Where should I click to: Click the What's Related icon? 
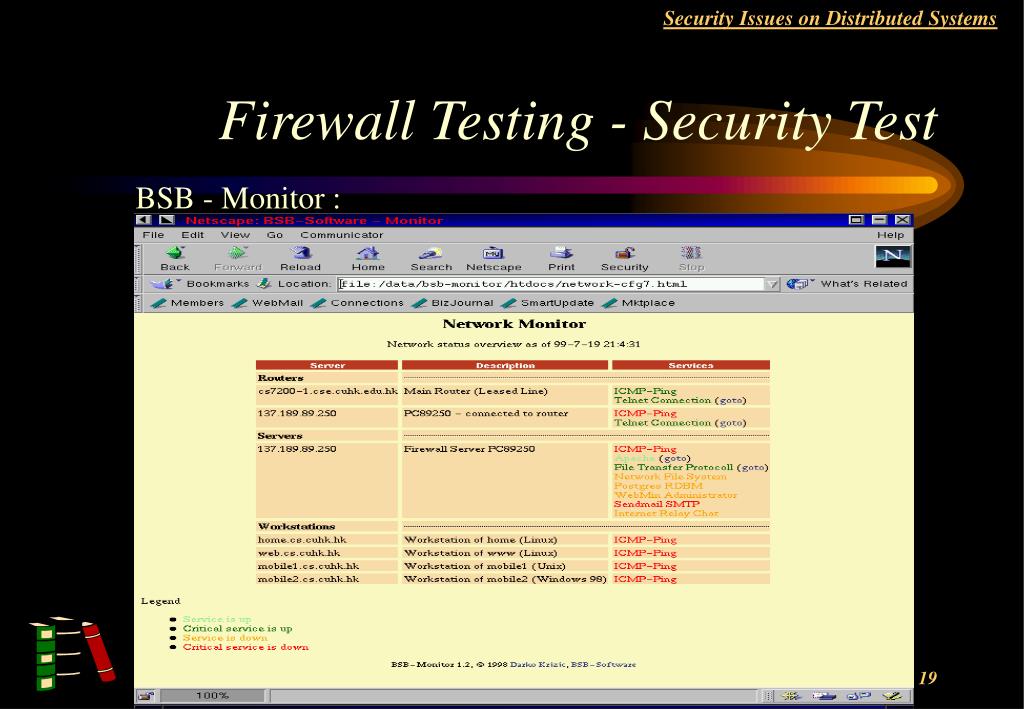(797, 284)
